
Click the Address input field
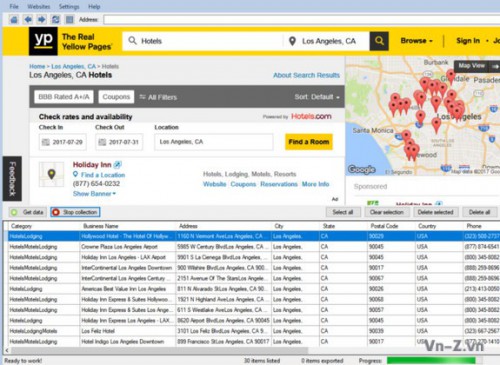click(x=302, y=20)
